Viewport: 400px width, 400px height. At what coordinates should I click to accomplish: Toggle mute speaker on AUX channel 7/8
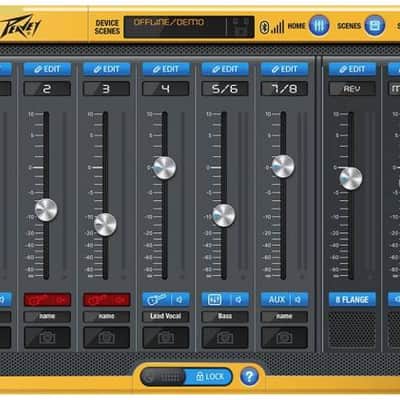(x=298, y=300)
